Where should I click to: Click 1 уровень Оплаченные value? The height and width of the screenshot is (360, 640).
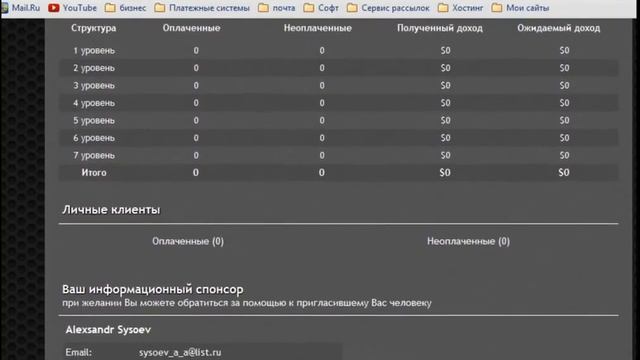click(196, 51)
